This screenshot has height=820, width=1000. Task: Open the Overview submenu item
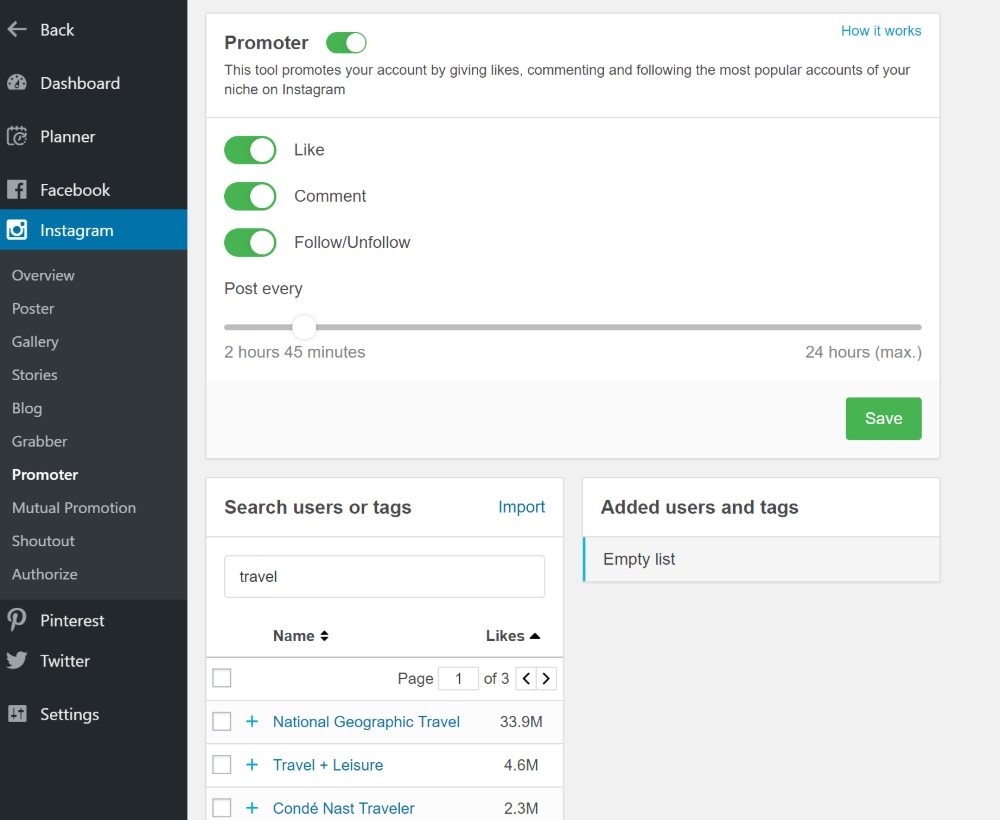43,275
